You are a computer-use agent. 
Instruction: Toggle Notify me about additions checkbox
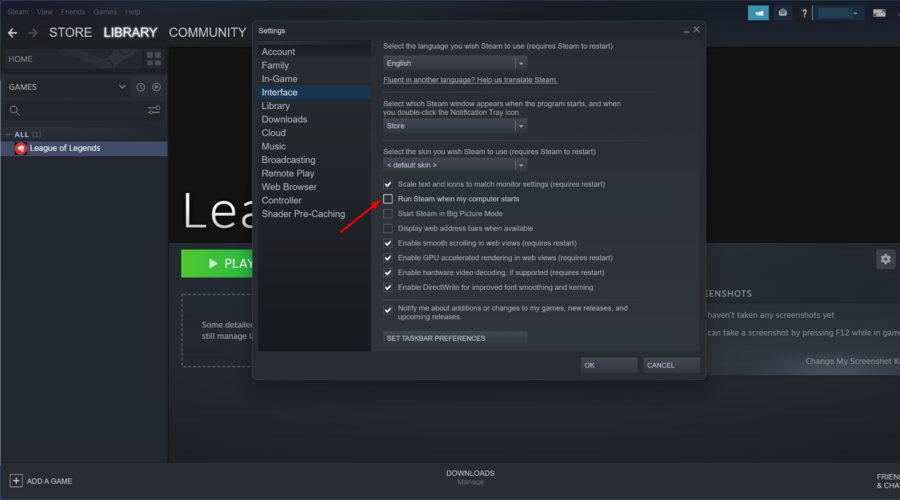pyautogui.click(x=388, y=310)
